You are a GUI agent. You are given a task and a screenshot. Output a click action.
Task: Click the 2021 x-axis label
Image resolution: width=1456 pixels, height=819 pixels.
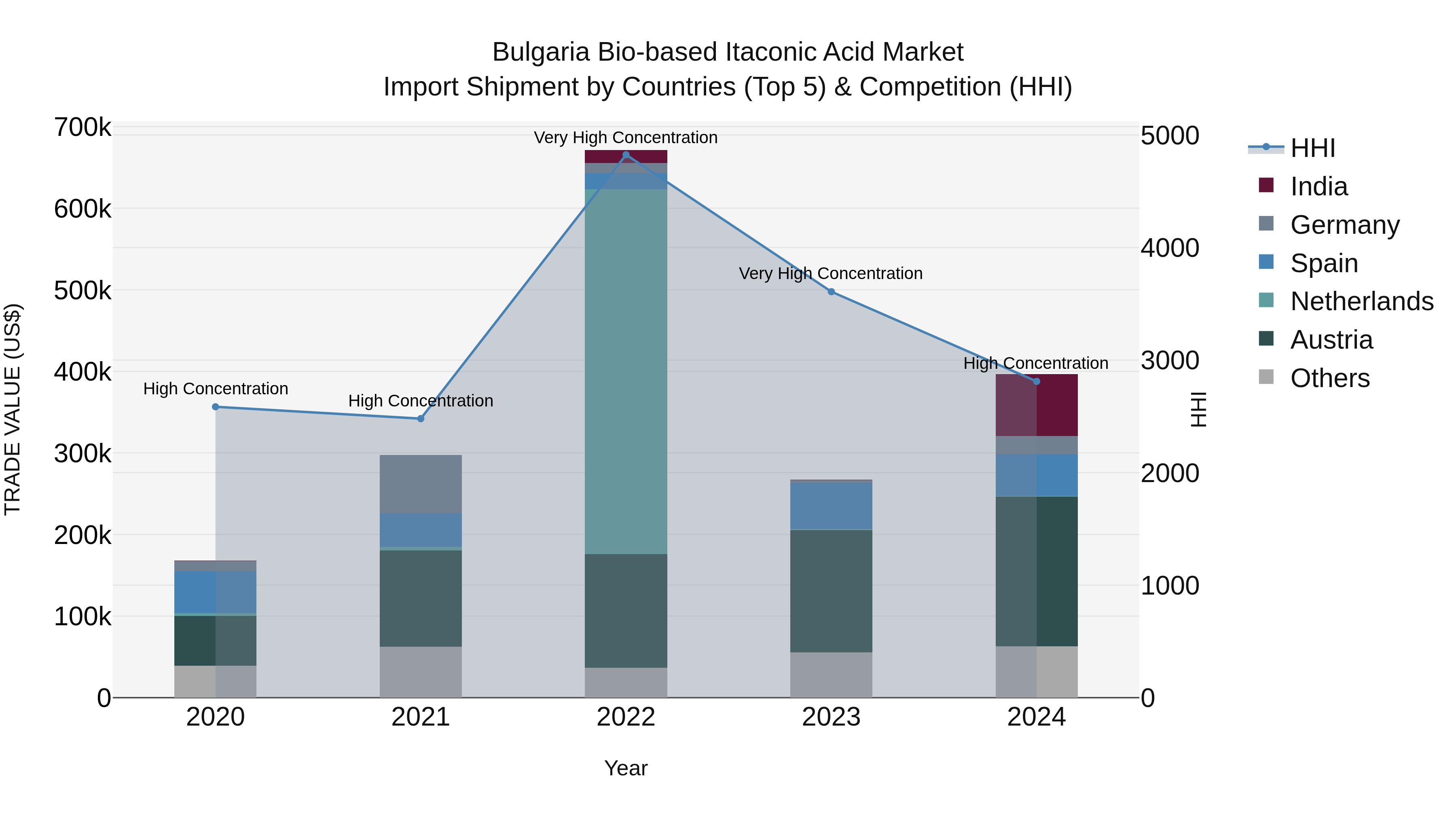tap(421, 717)
